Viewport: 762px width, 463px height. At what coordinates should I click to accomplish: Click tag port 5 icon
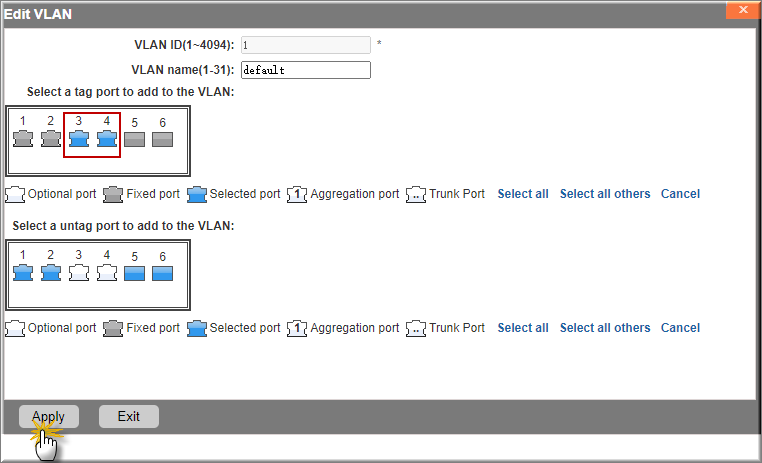[135, 139]
